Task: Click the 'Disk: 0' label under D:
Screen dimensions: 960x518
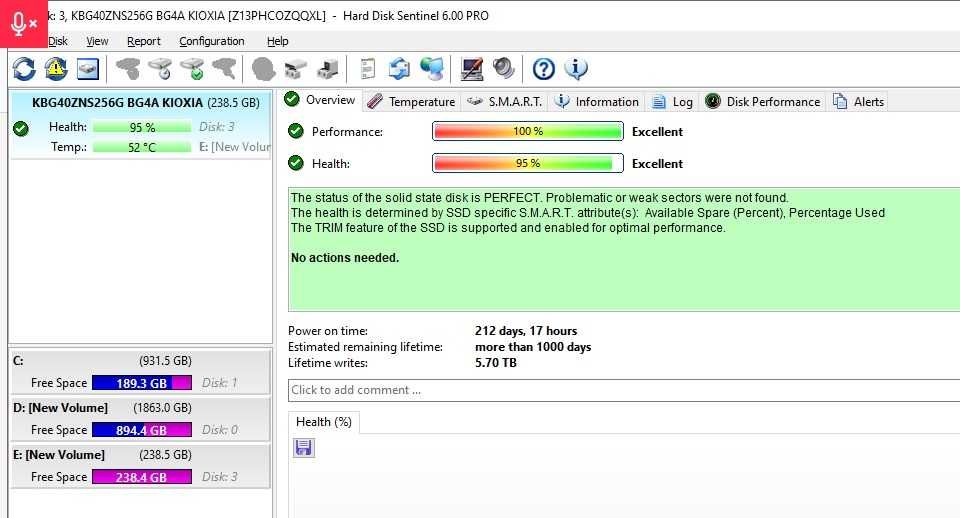Action: point(220,430)
